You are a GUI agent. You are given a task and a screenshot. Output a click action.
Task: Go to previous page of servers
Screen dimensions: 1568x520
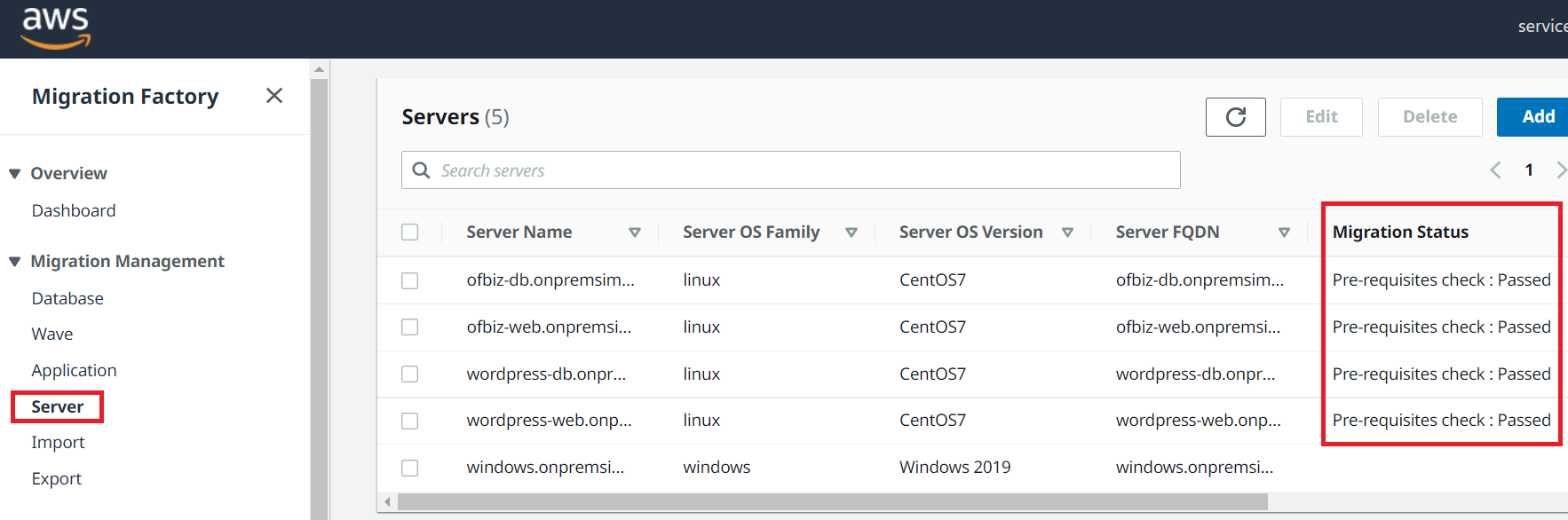click(1496, 170)
